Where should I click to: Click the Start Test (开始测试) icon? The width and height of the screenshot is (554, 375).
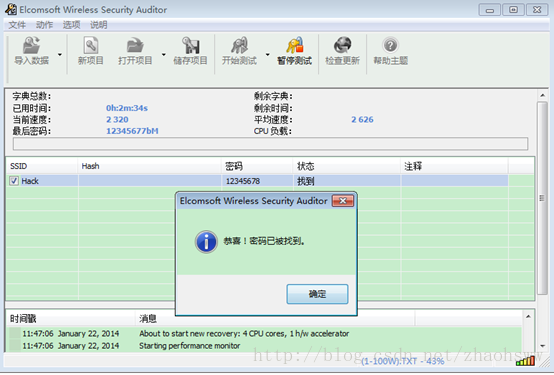(239, 46)
